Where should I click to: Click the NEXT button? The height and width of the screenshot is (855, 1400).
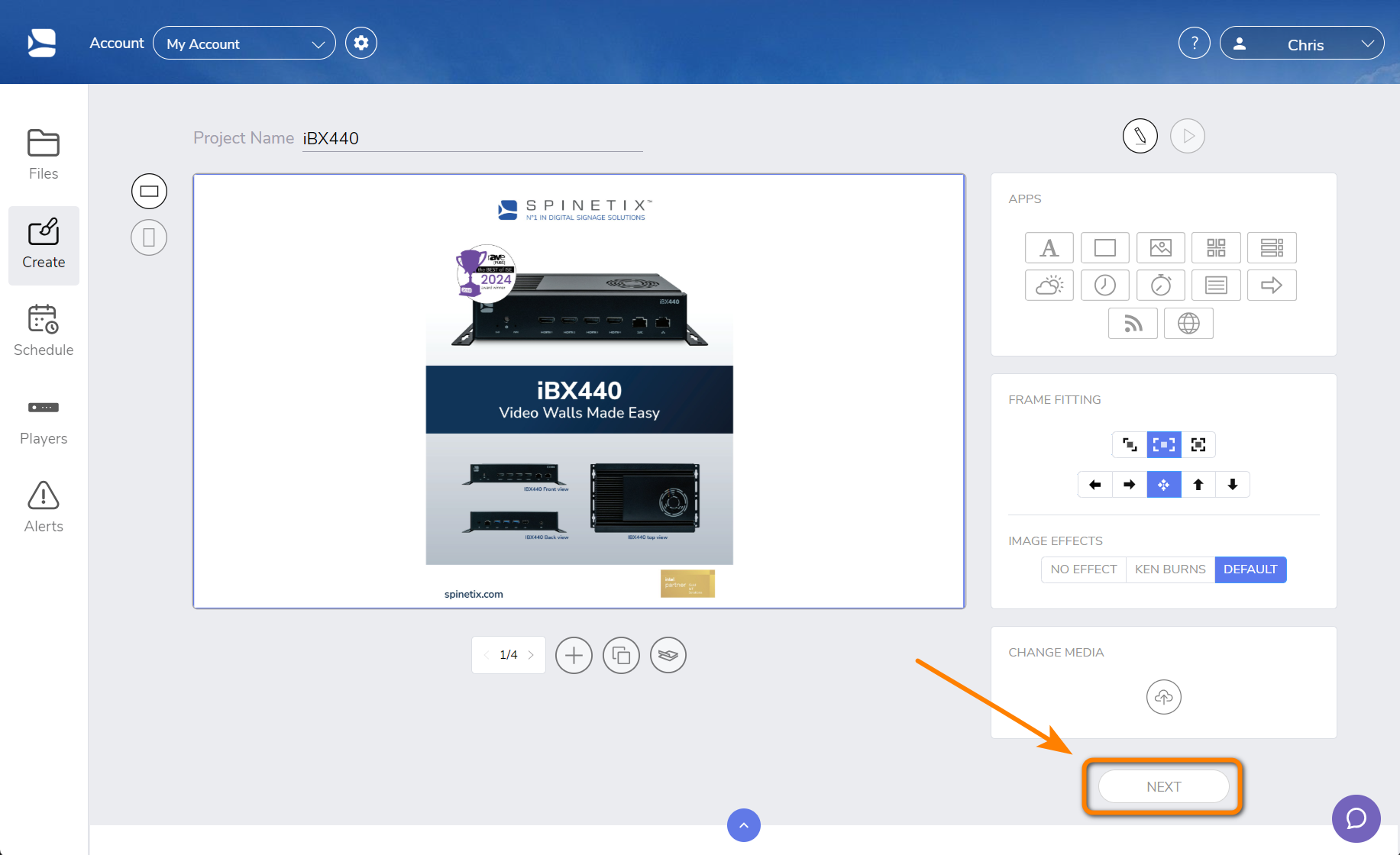point(1164,787)
